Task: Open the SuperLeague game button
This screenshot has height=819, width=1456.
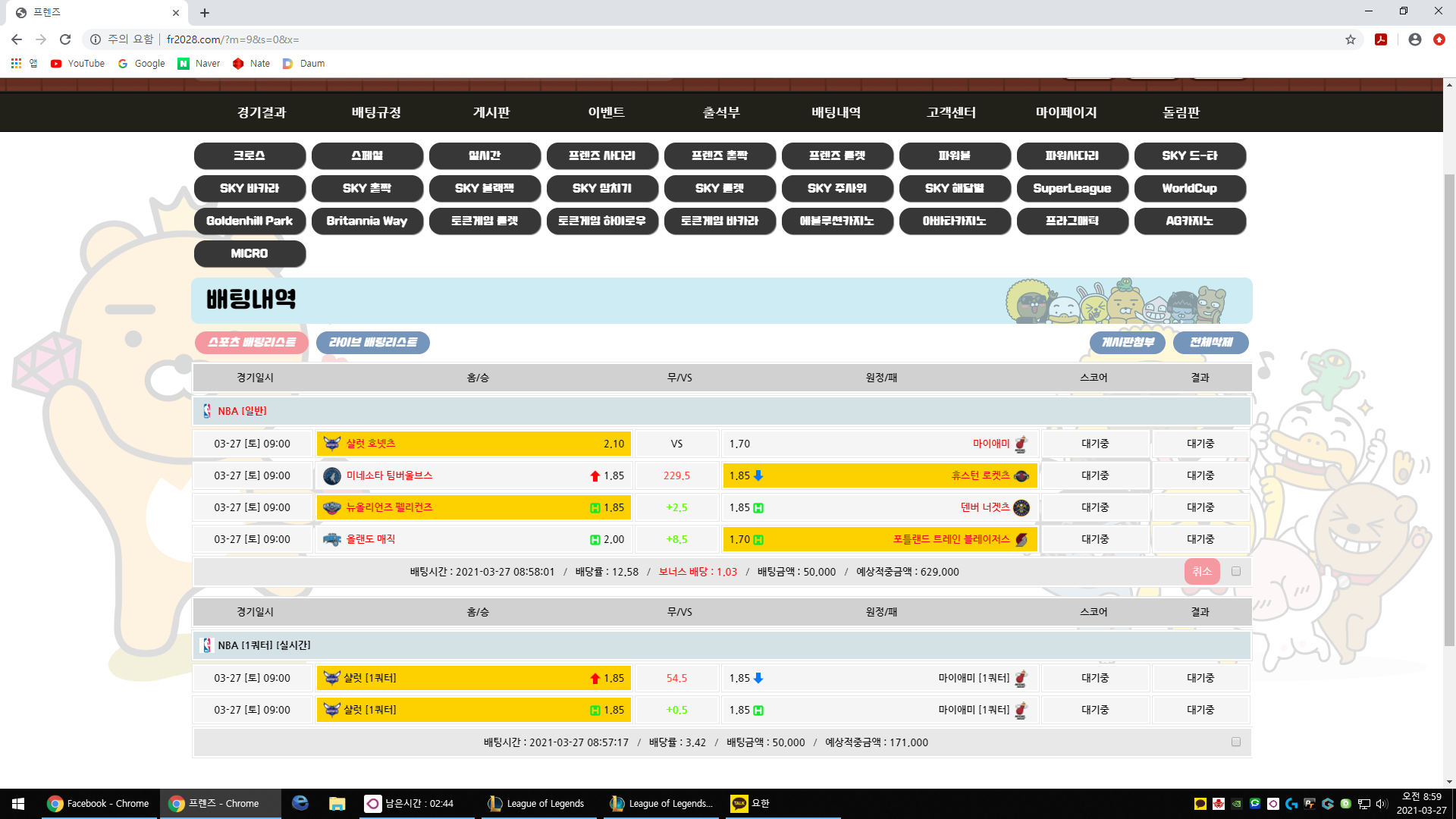Action: click(x=1072, y=188)
